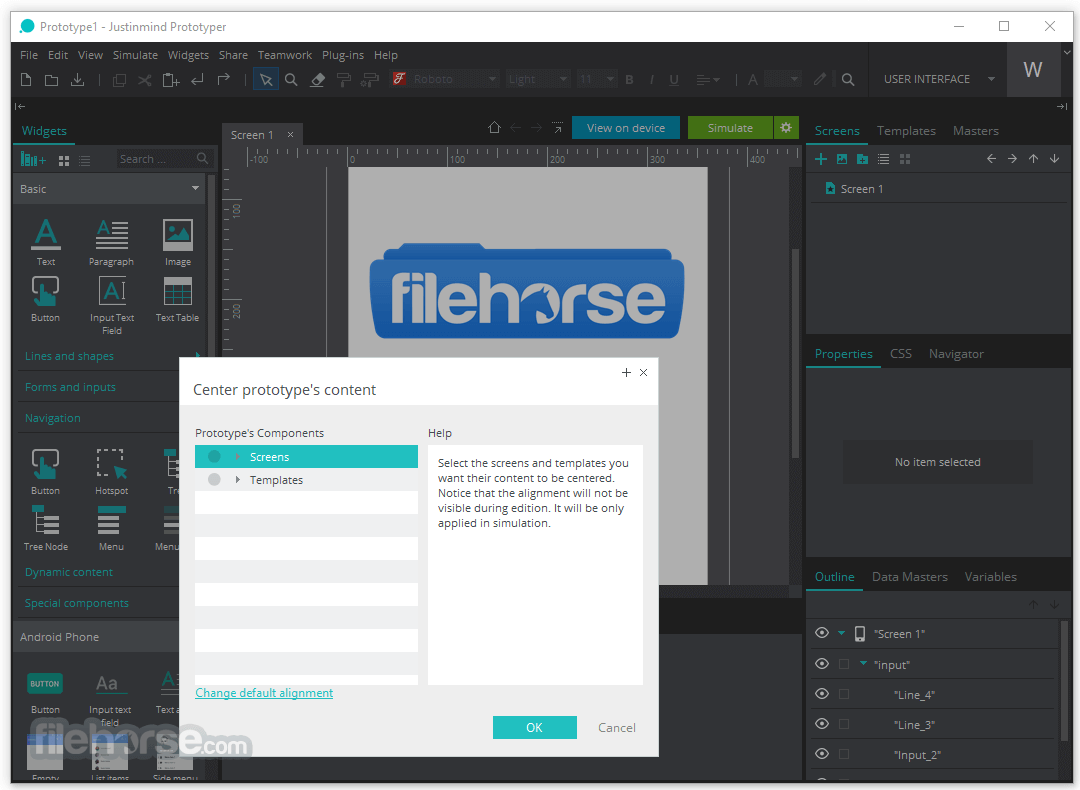This screenshot has width=1080, height=790.
Task: Switch widgets to list view icon
Action: coord(85,160)
